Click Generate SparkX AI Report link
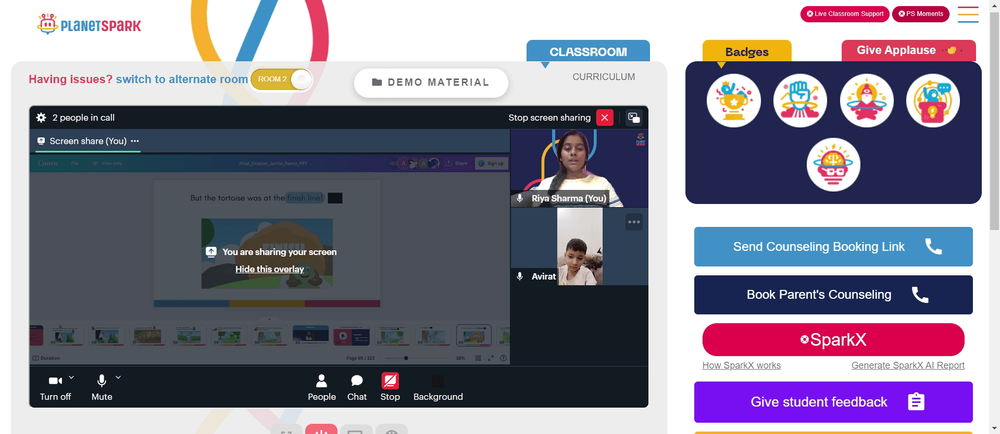The height and width of the screenshot is (434, 1000). click(x=908, y=365)
